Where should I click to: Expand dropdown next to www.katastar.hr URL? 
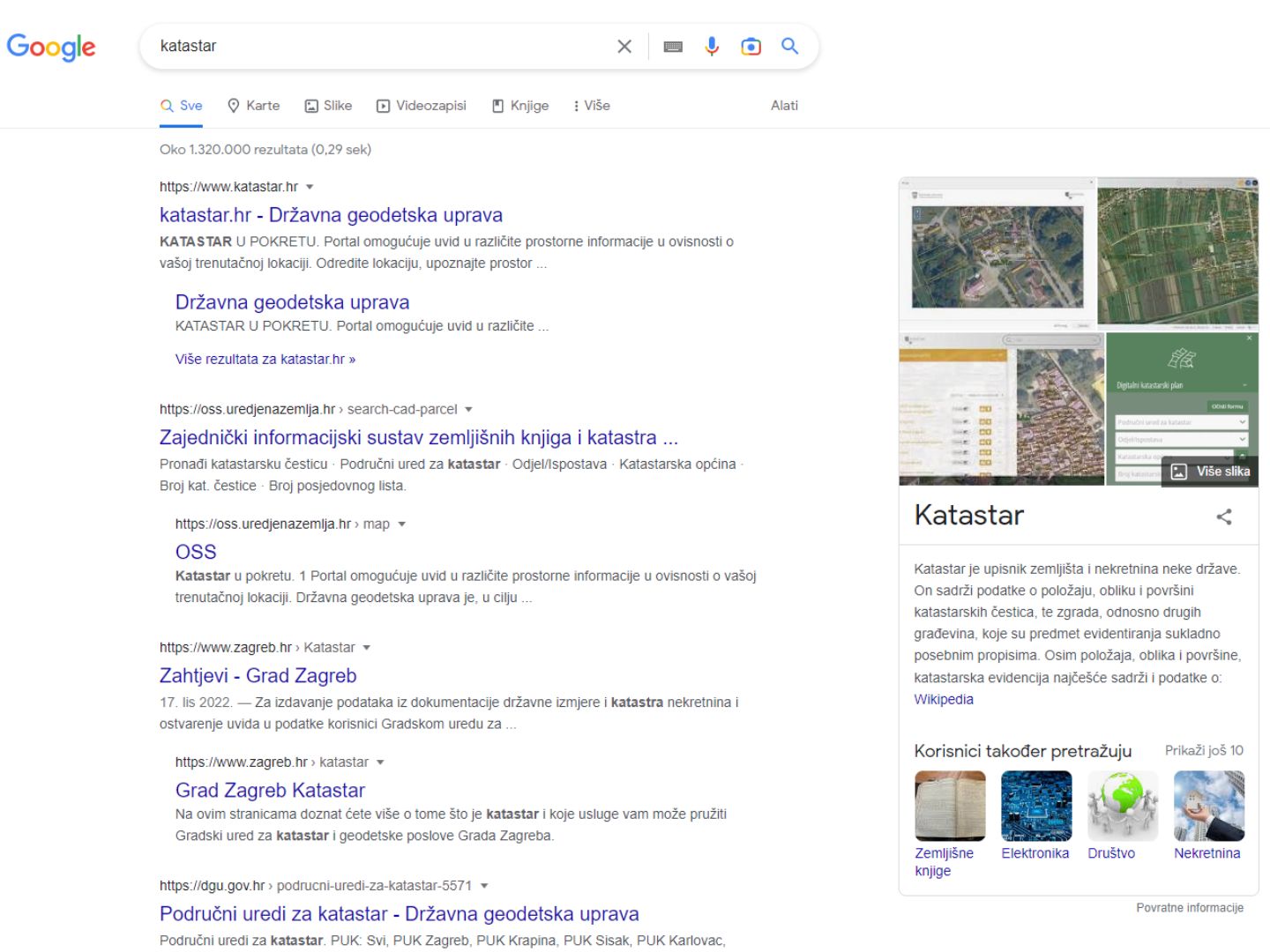(x=310, y=187)
